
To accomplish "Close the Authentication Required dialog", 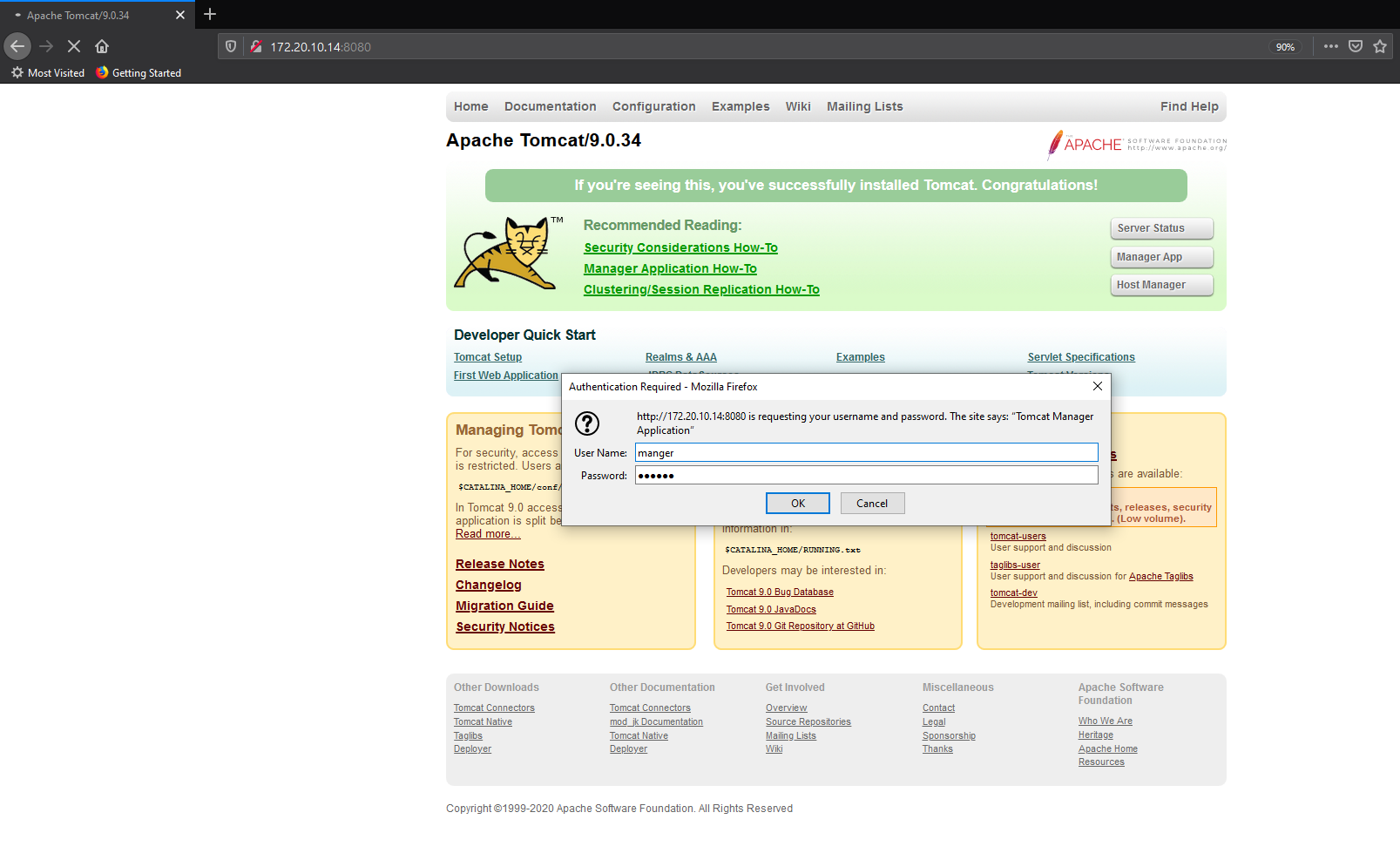I will [1098, 386].
